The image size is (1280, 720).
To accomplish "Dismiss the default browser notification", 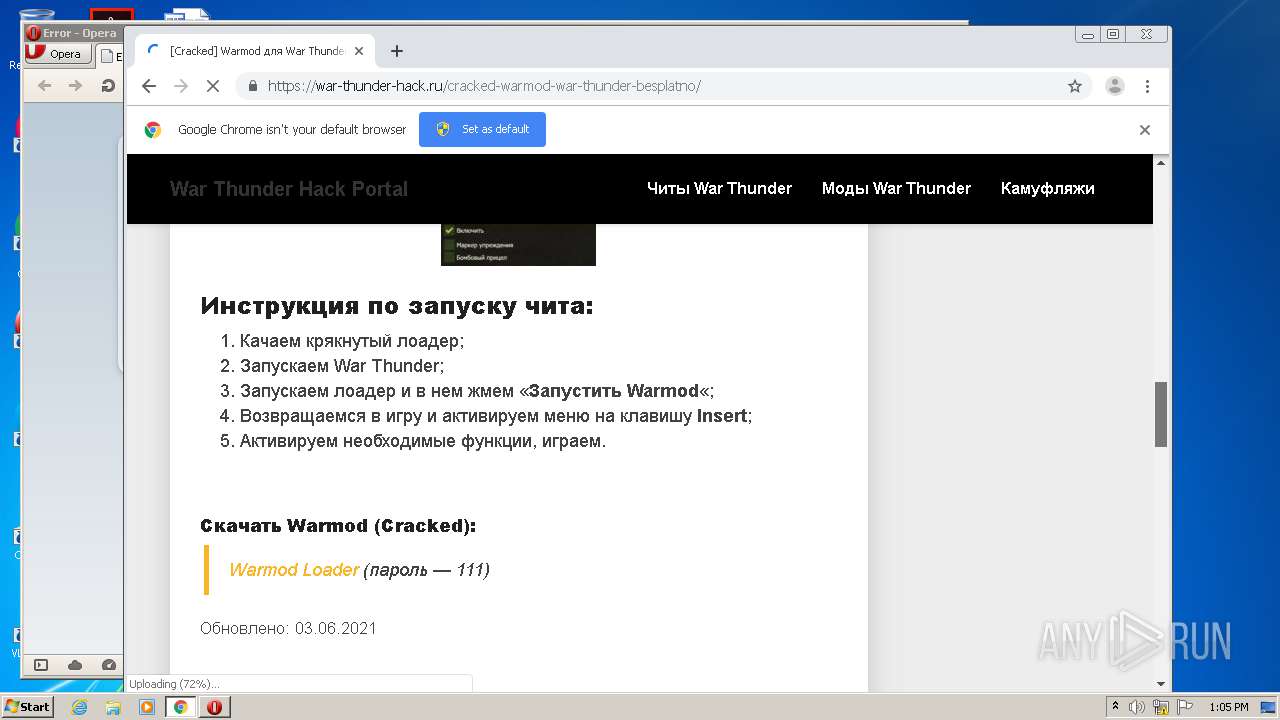I will pos(1145,130).
